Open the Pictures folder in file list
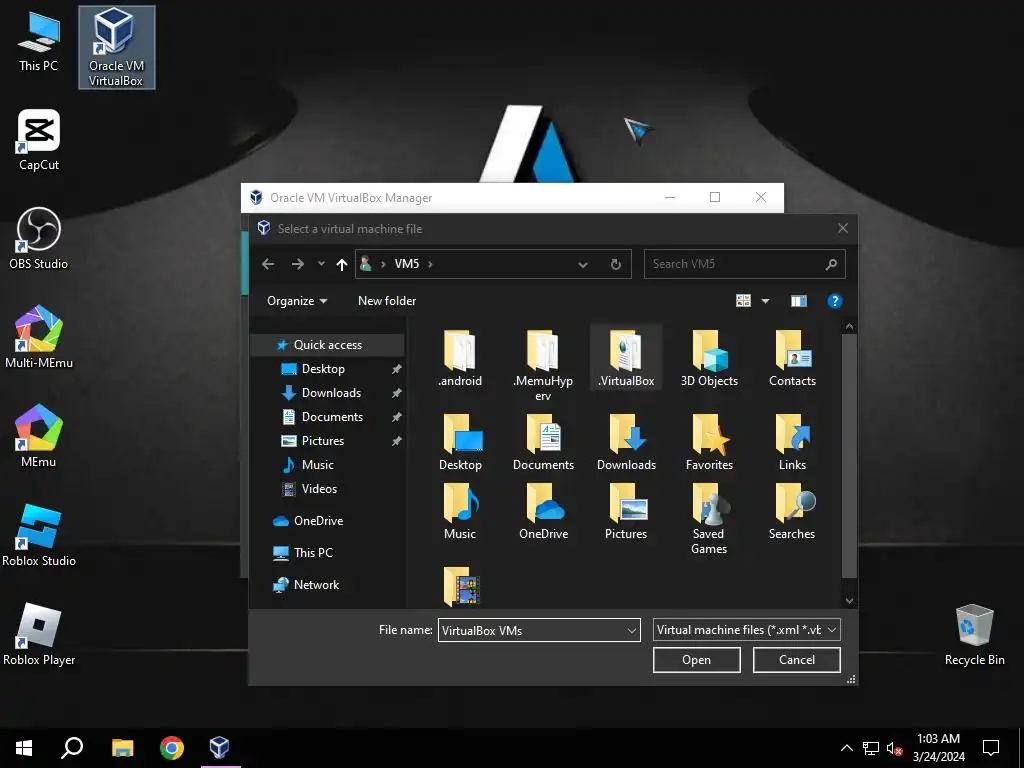Image resolution: width=1024 pixels, height=768 pixels. (626, 511)
